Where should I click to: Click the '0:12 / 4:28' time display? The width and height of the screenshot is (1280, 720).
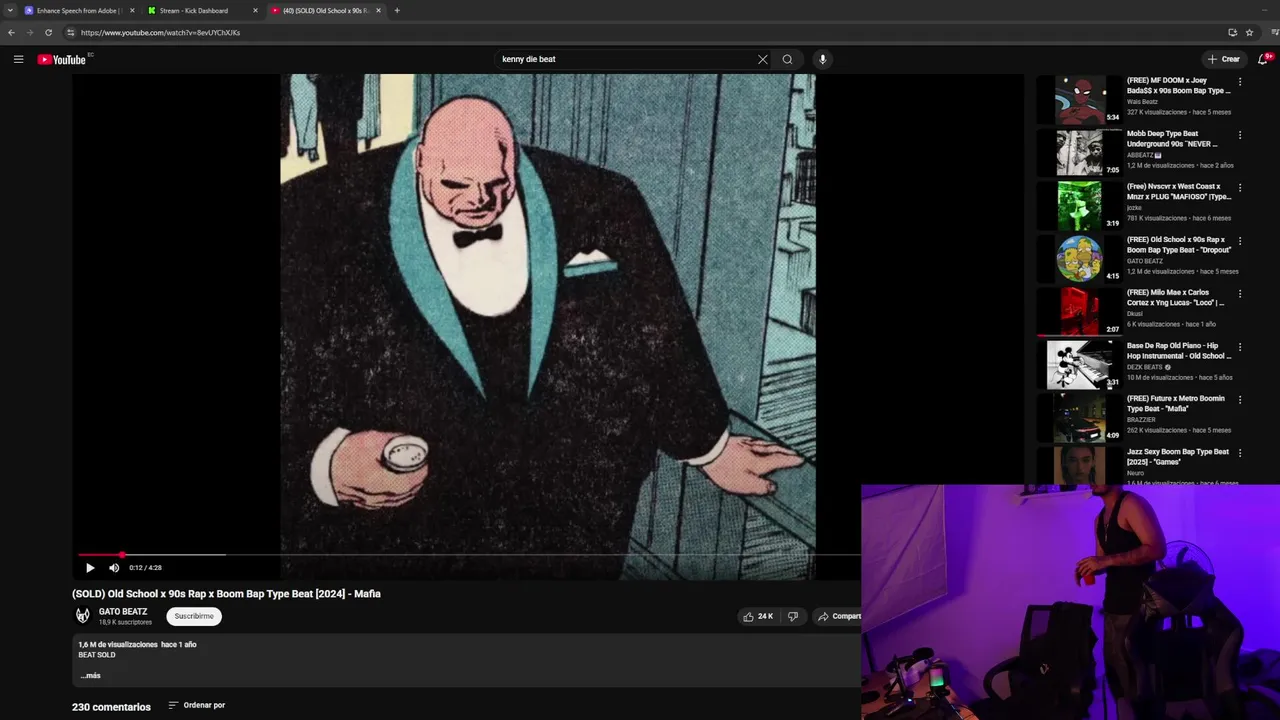[x=145, y=568]
